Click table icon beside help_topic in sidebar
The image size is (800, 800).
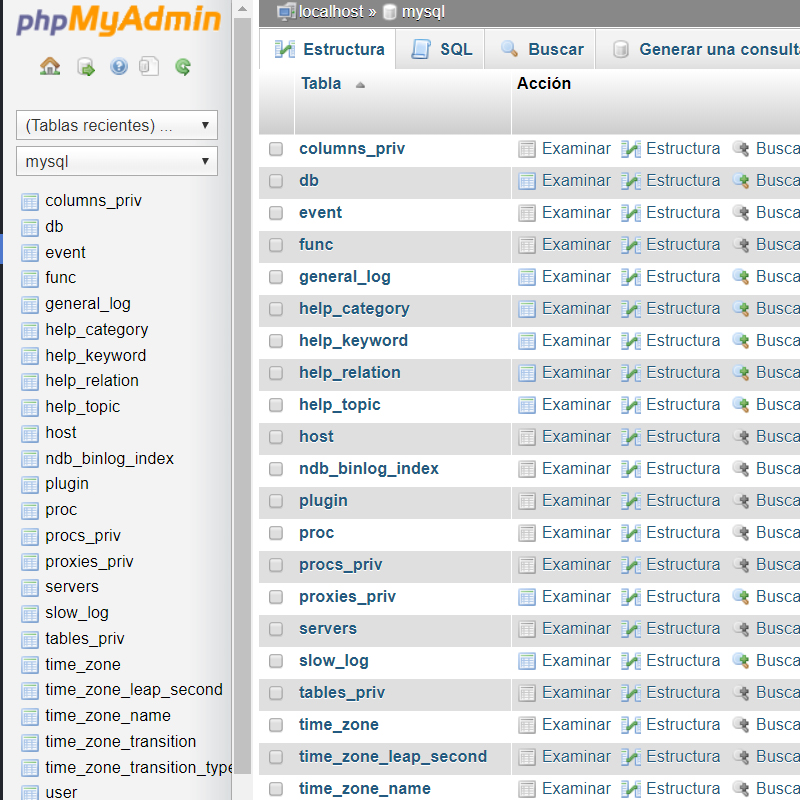click(x=30, y=407)
